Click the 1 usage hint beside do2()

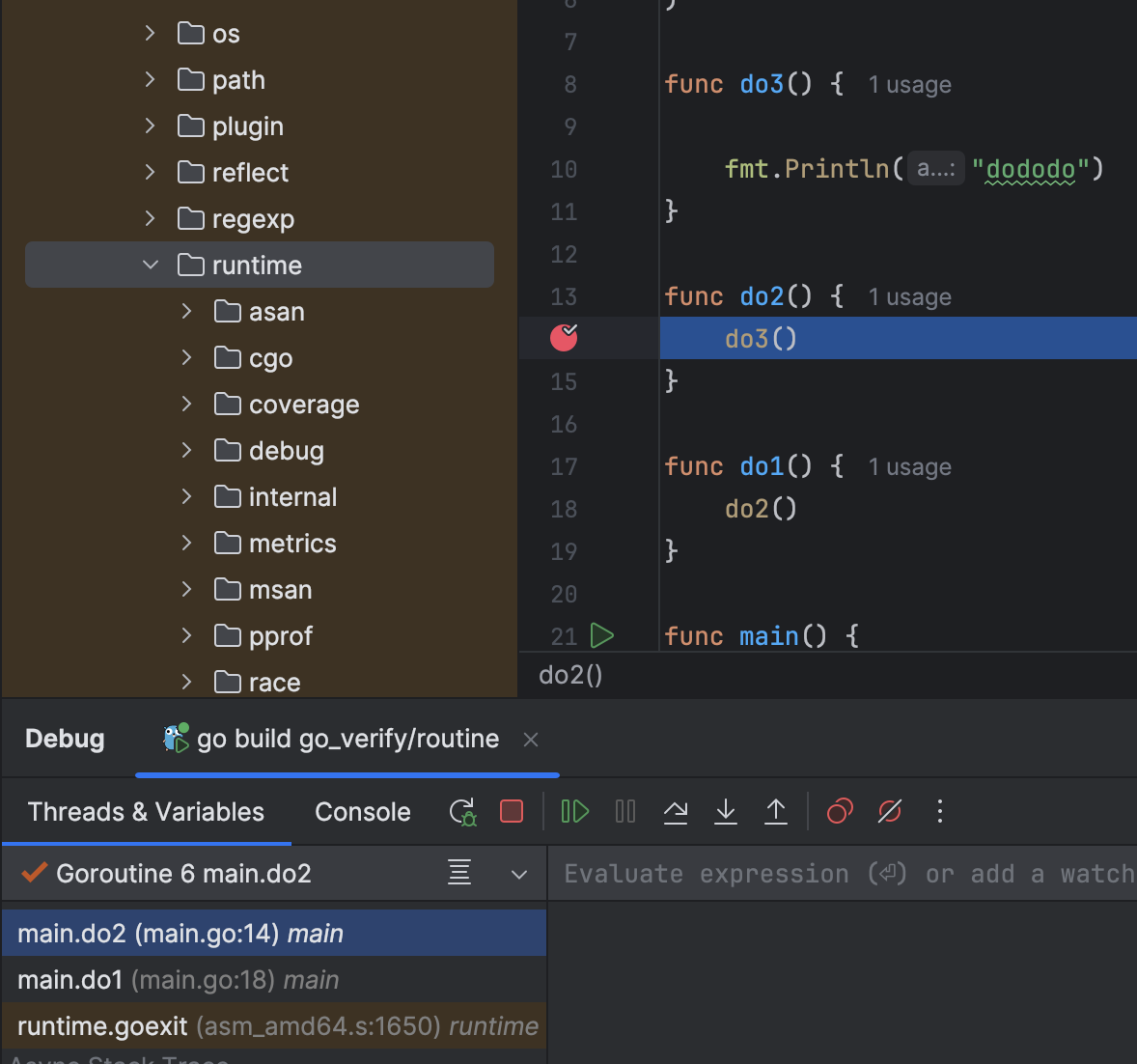click(x=909, y=297)
